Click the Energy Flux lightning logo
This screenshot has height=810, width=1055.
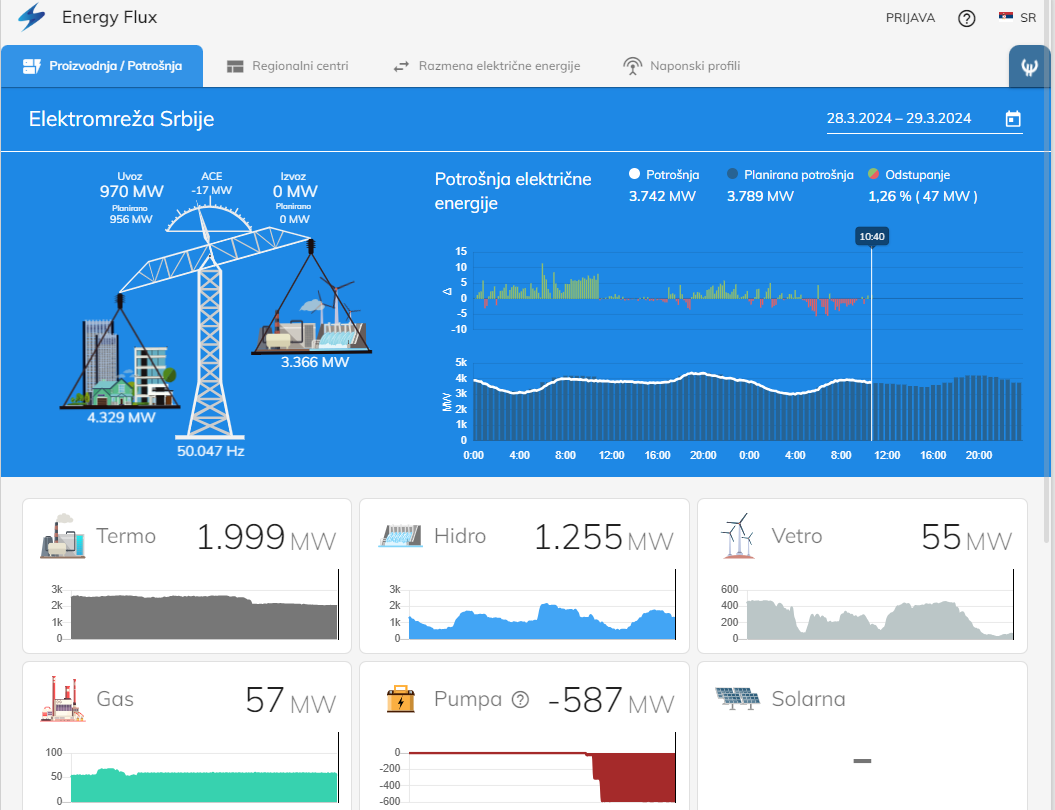32,17
